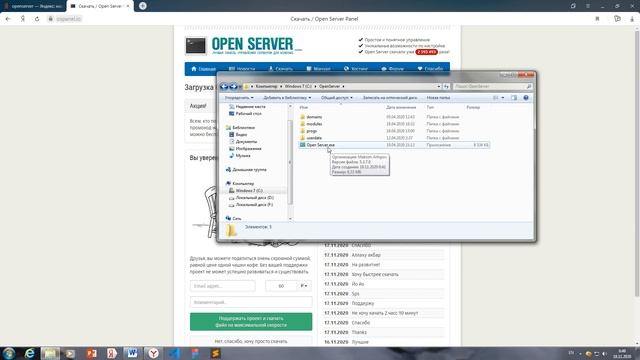Open the progs folder

coord(311,131)
